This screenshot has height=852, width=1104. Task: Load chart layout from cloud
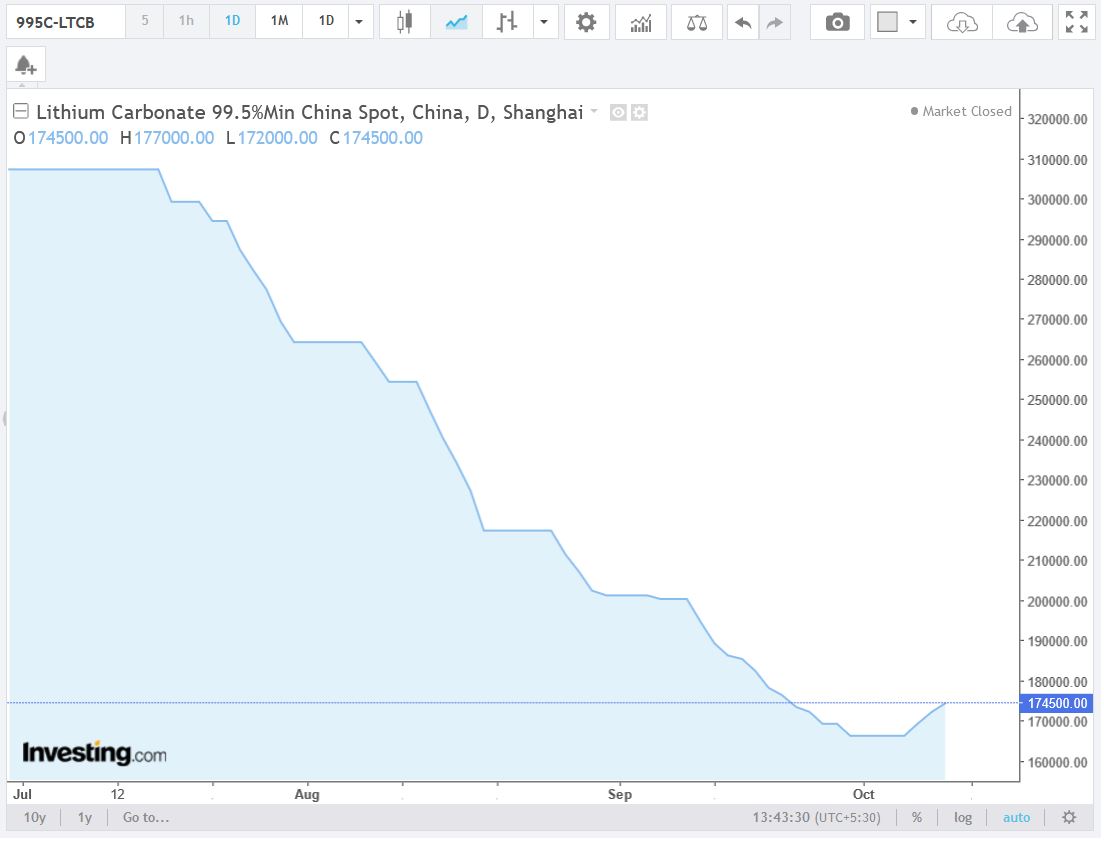pyautogui.click(x=961, y=21)
